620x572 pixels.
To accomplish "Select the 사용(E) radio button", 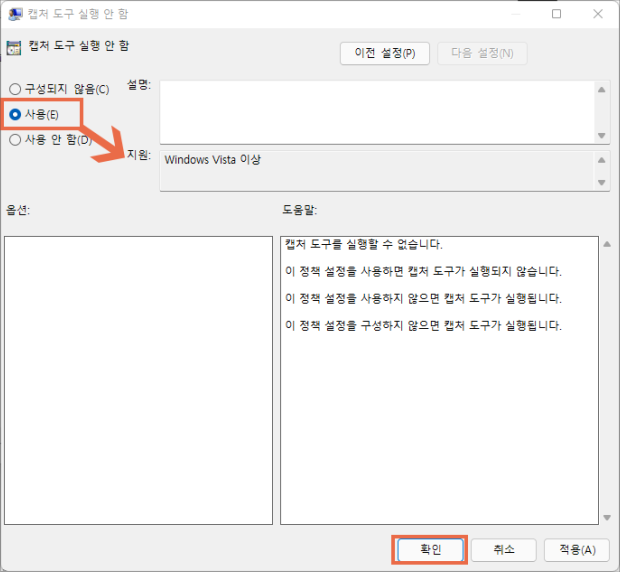I will coord(34,115).
